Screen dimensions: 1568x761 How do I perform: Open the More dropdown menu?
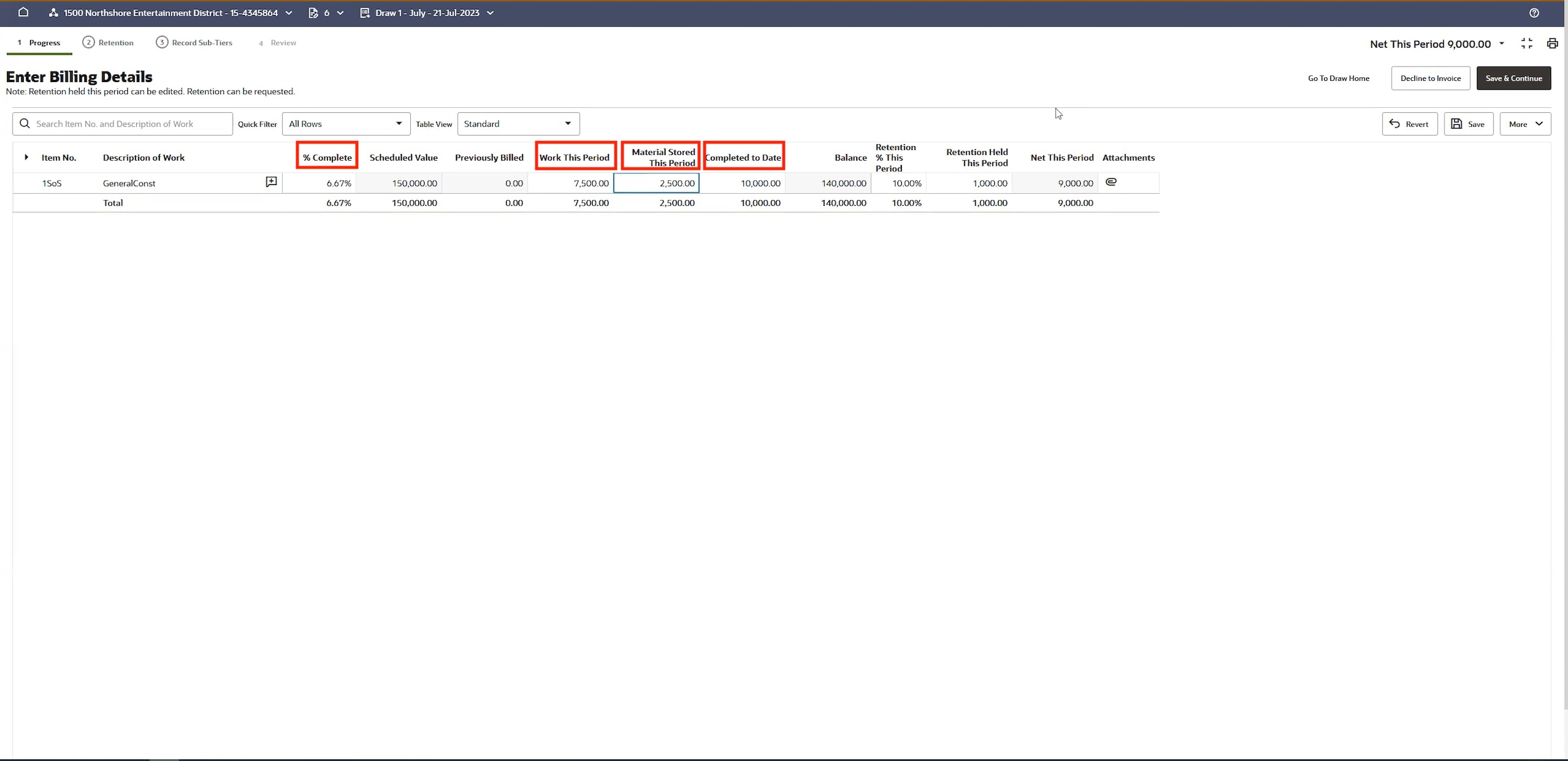pyautogui.click(x=1525, y=124)
